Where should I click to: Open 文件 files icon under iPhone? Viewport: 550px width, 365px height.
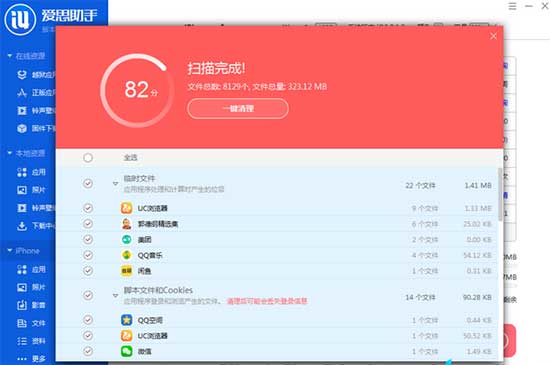click(x=22, y=323)
